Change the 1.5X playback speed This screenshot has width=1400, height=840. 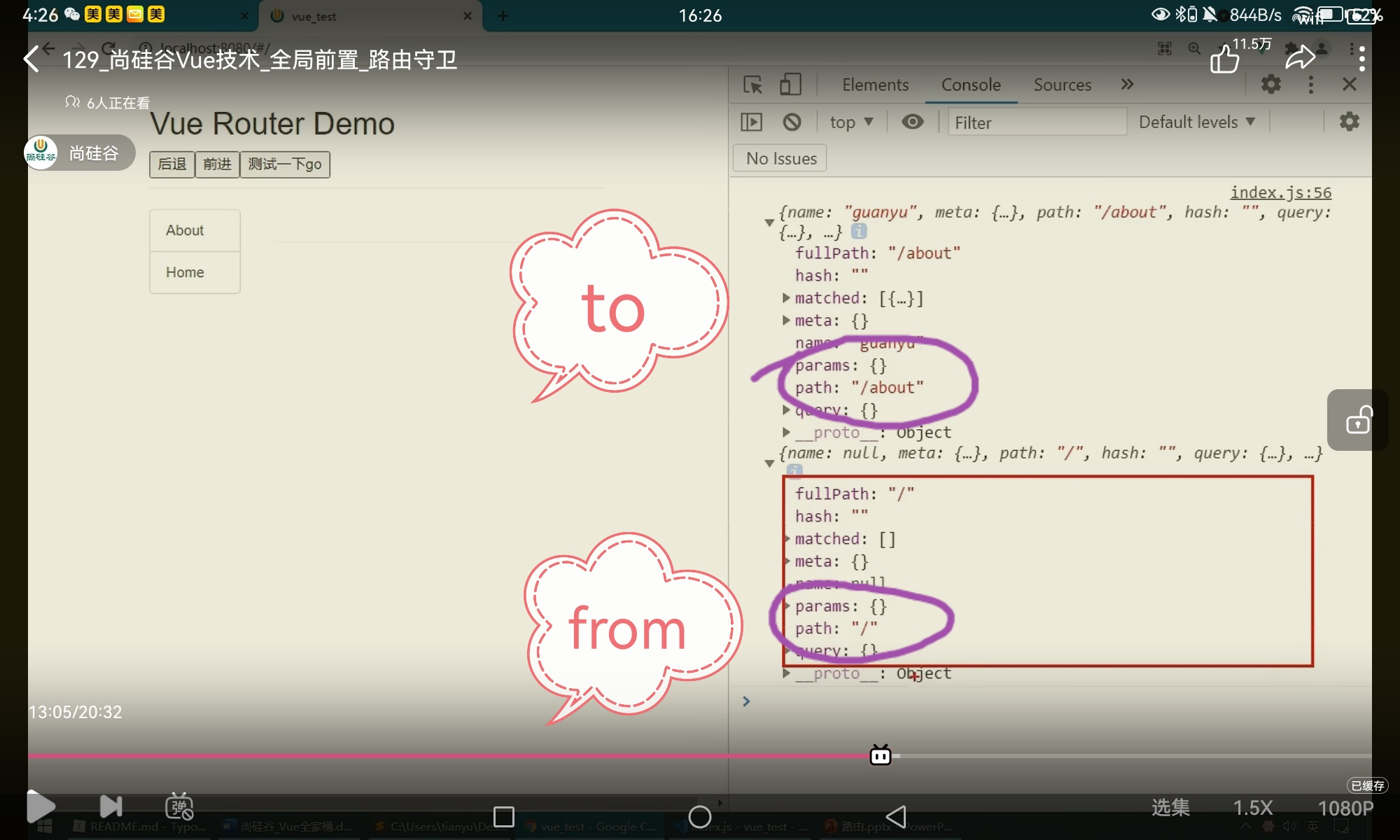[1252, 808]
